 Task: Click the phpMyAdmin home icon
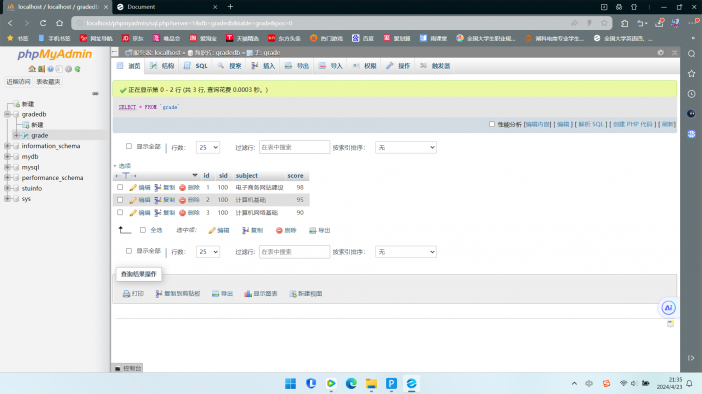click(32, 69)
